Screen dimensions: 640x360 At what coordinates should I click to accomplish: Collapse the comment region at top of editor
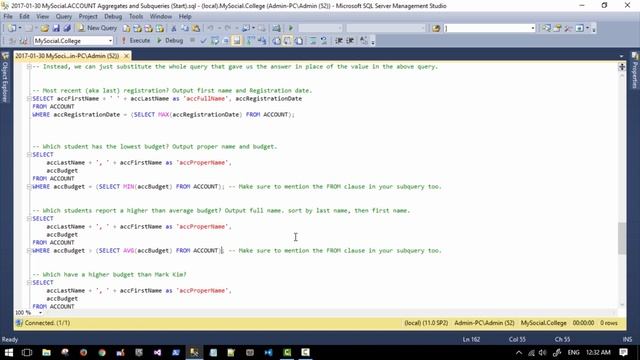(29, 67)
